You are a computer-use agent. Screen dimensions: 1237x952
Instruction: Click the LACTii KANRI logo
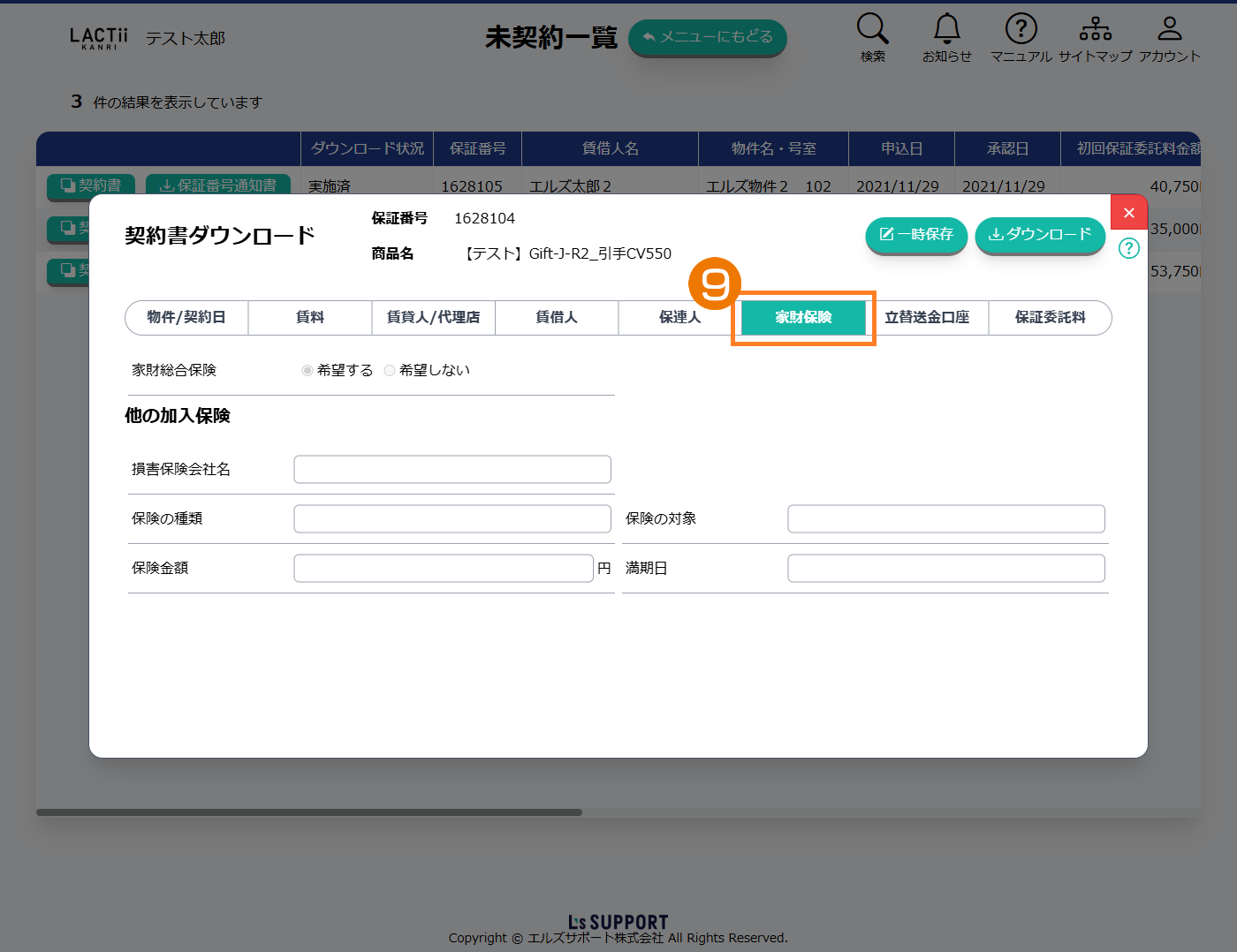pyautogui.click(x=99, y=38)
